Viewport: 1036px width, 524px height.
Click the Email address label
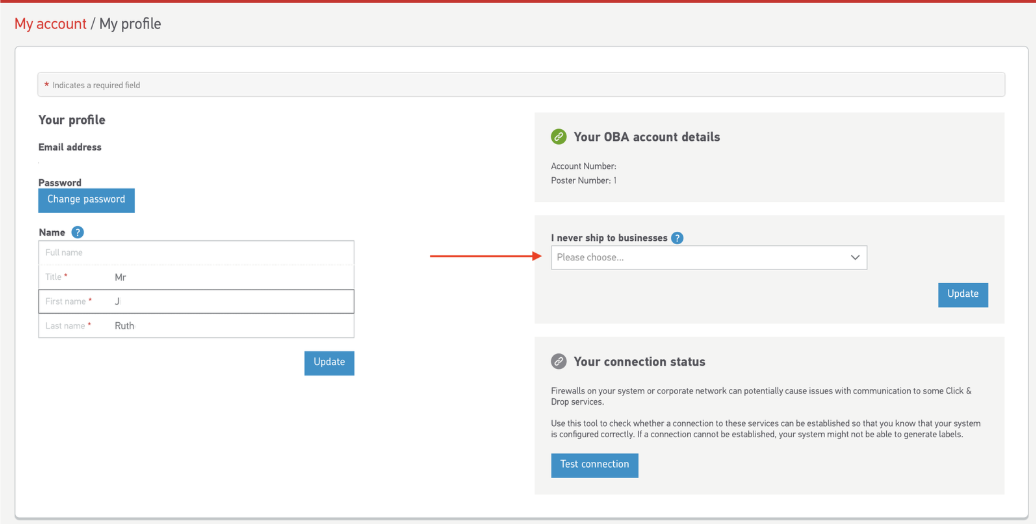70,147
